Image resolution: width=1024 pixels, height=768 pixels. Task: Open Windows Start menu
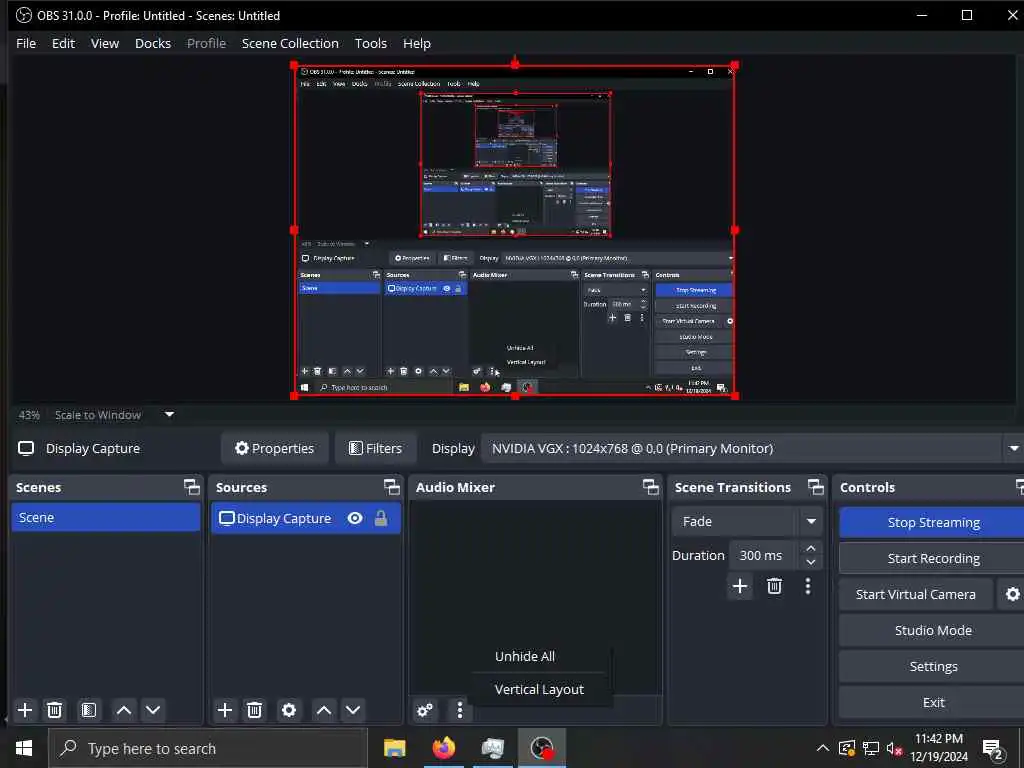tap(24, 748)
